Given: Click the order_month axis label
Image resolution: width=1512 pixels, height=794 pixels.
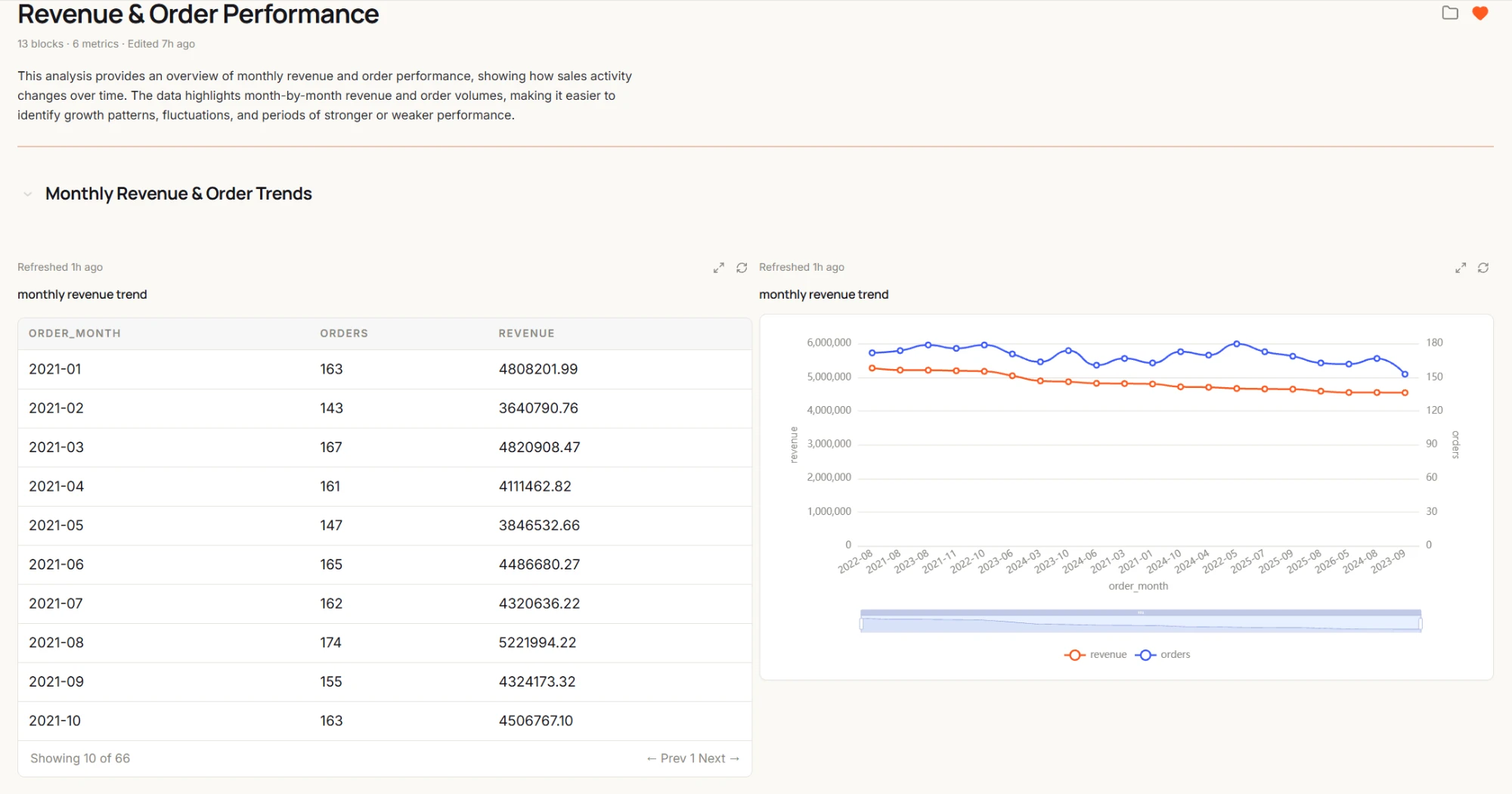Looking at the screenshot, I should coord(1138,586).
